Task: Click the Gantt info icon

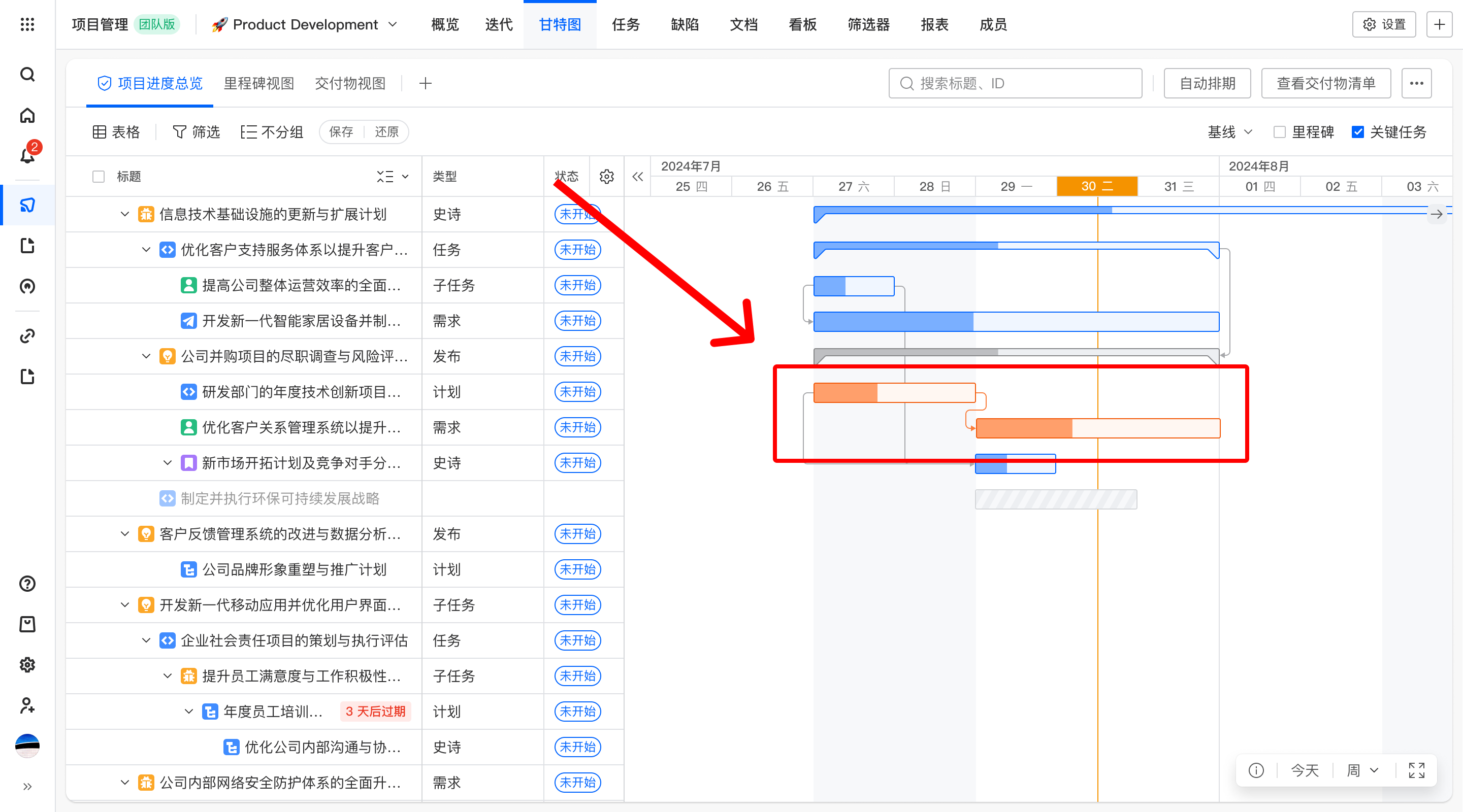Action: point(1256,770)
